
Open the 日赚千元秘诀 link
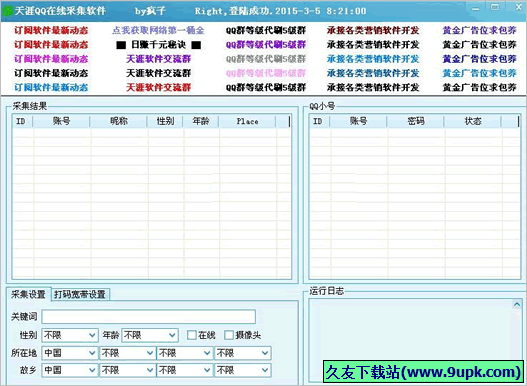158,45
